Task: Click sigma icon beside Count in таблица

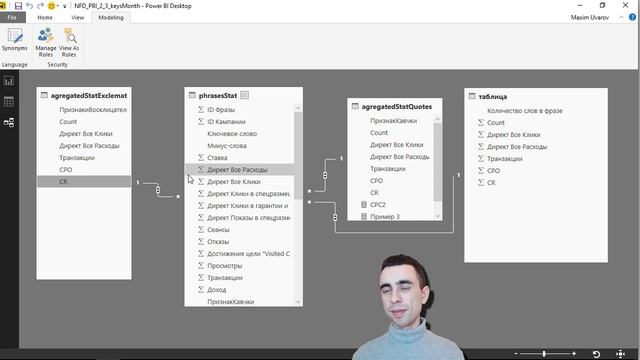Action: [x=481, y=122]
